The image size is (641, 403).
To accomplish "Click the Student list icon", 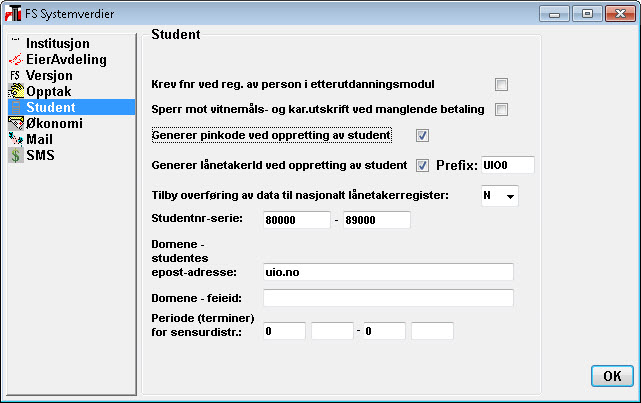I will tap(16, 107).
